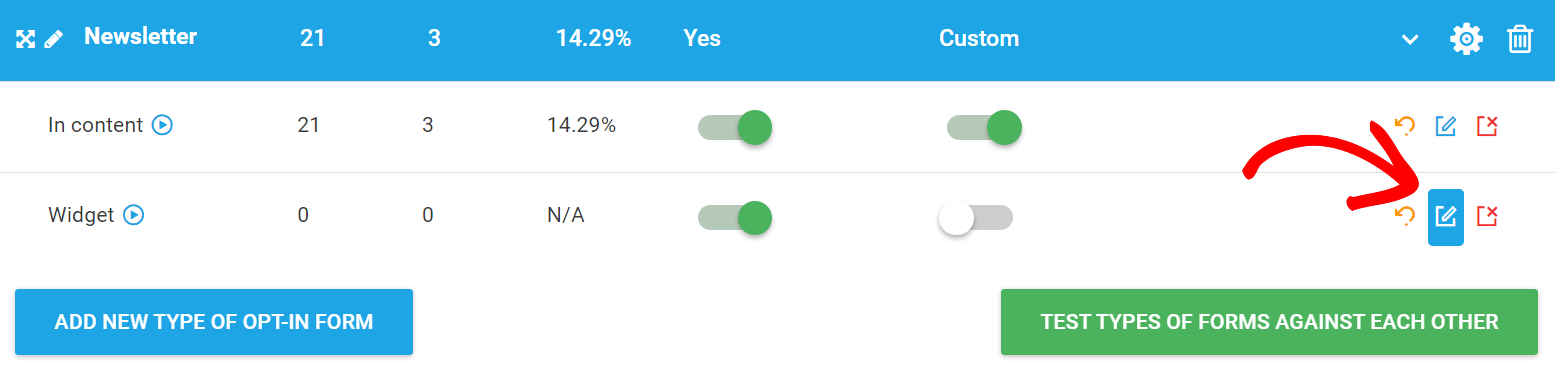Select the Newsletter group title
The width and height of the screenshot is (1555, 376).
point(140,37)
